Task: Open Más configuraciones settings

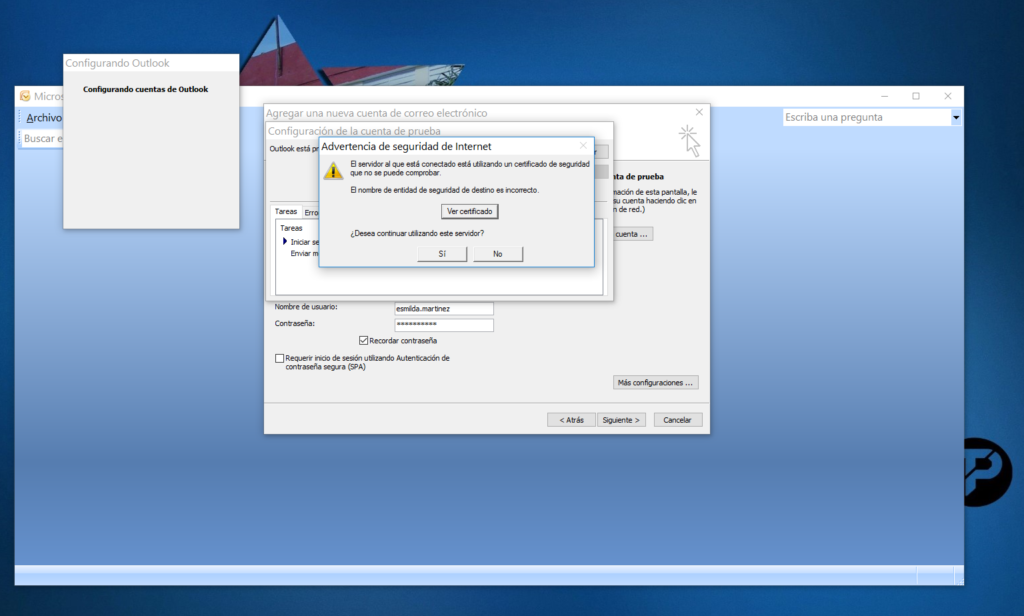Action: (x=655, y=382)
